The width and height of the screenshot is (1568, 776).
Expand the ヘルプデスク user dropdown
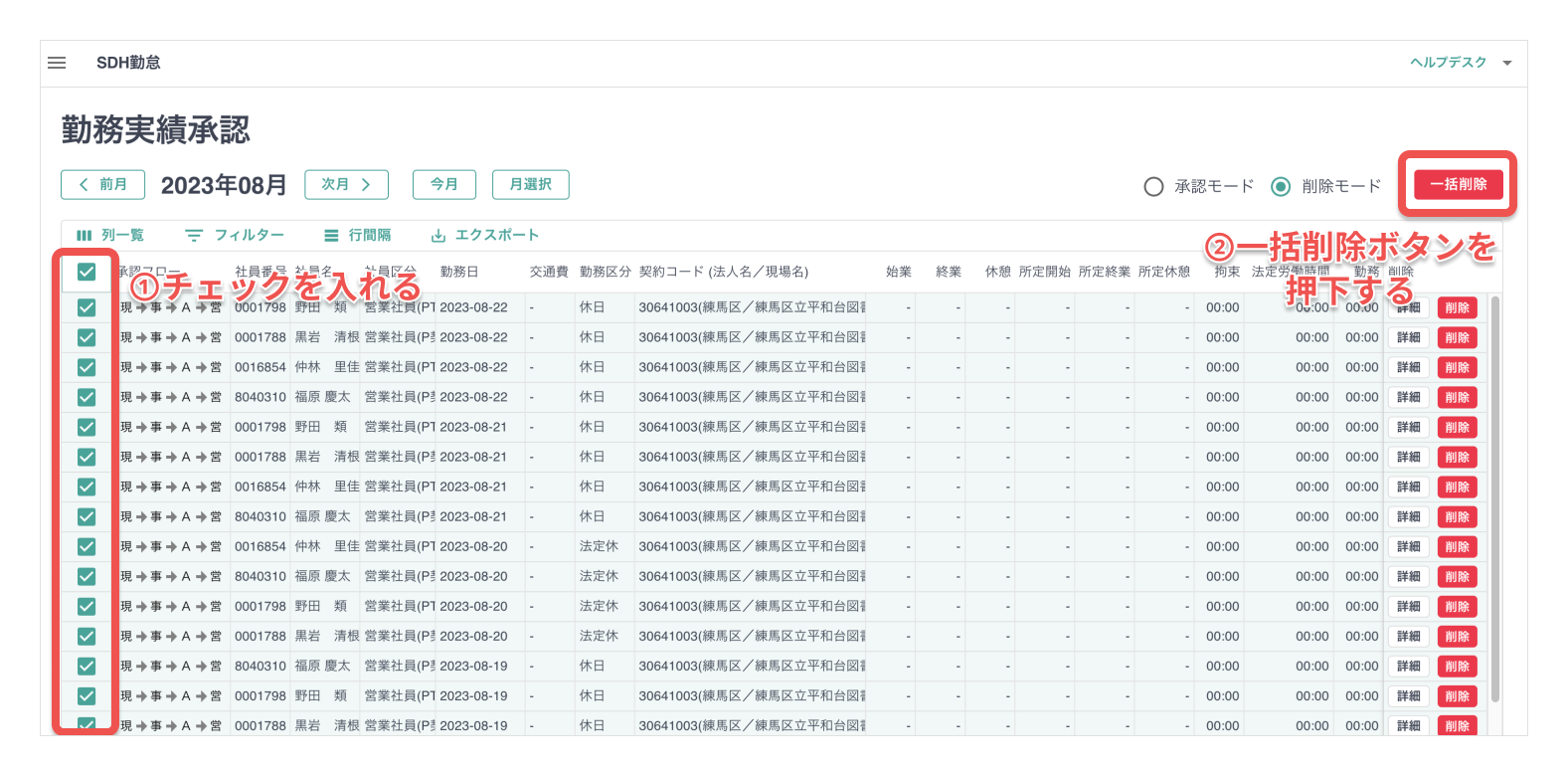coord(1506,63)
